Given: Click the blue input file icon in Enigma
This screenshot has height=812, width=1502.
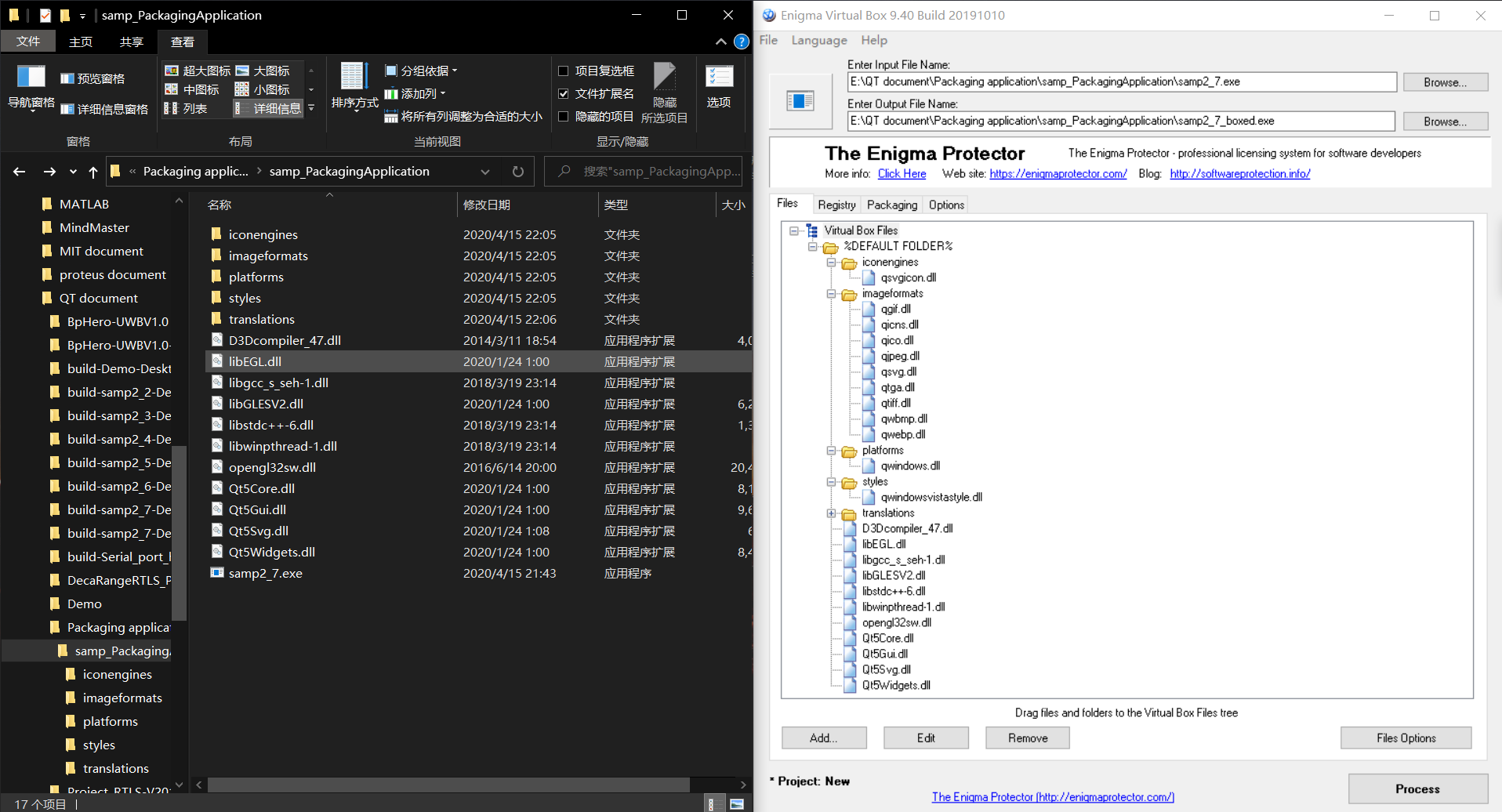Looking at the screenshot, I should [x=800, y=99].
